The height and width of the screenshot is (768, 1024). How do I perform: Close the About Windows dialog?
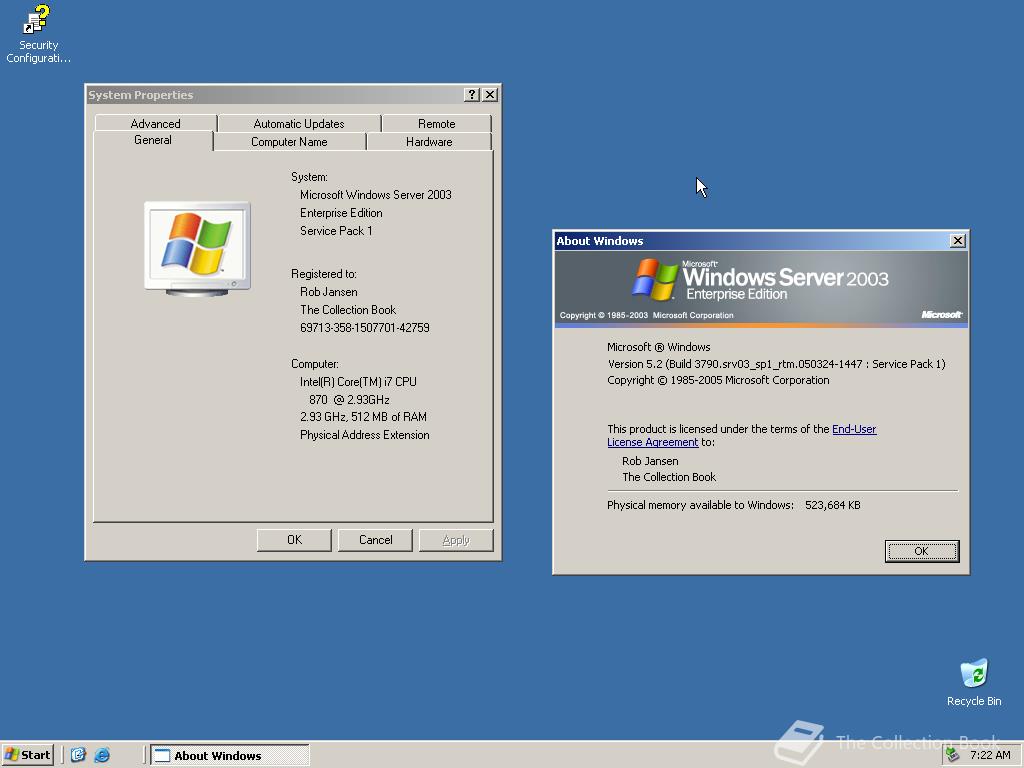pyautogui.click(x=957, y=241)
